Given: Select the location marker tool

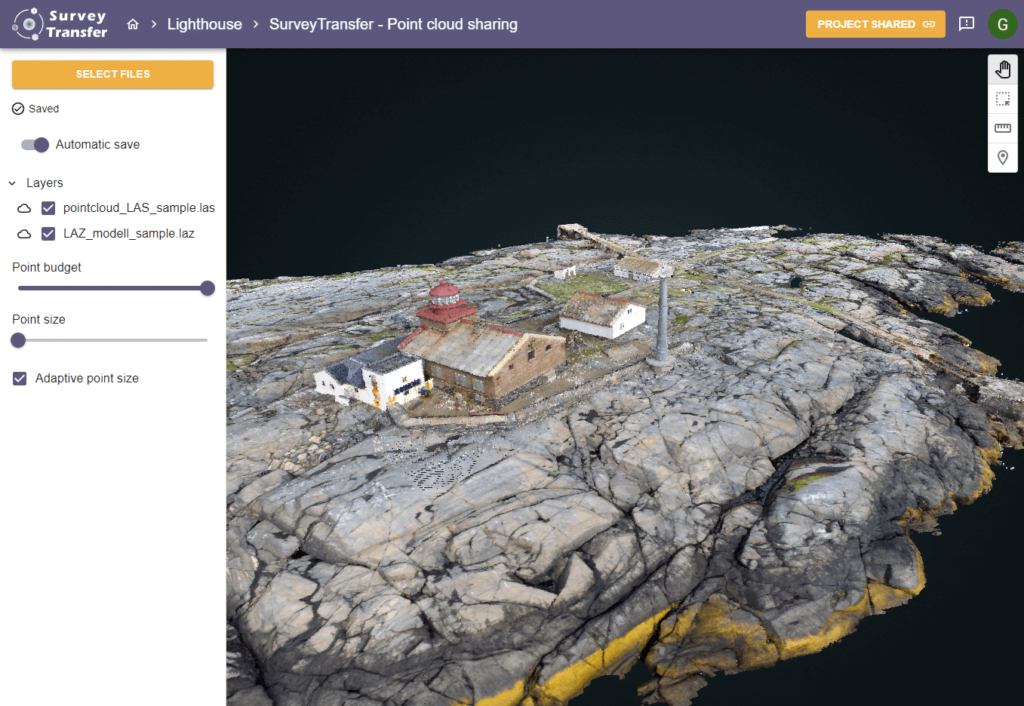Looking at the screenshot, I should (x=1003, y=157).
